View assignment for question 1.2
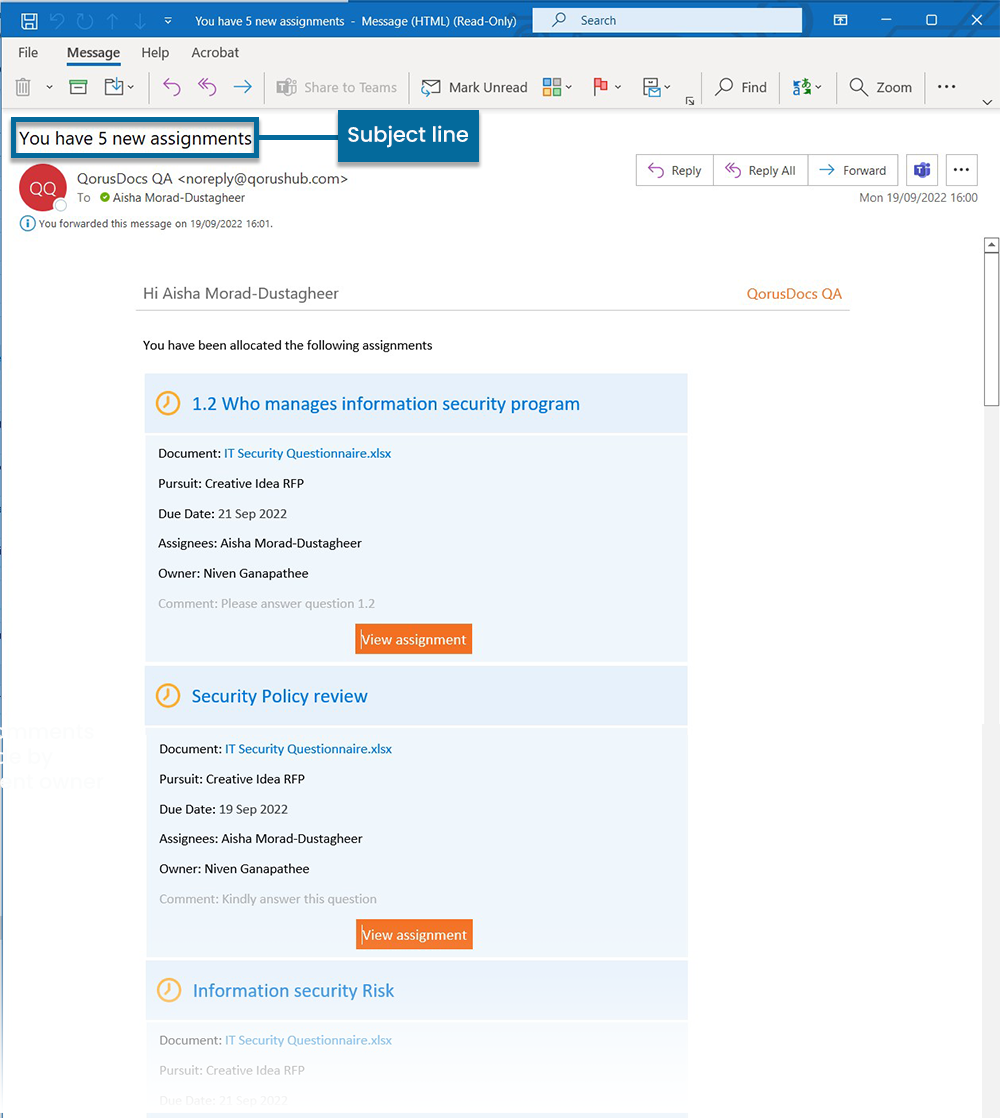This screenshot has height=1118, width=1000. pos(413,639)
